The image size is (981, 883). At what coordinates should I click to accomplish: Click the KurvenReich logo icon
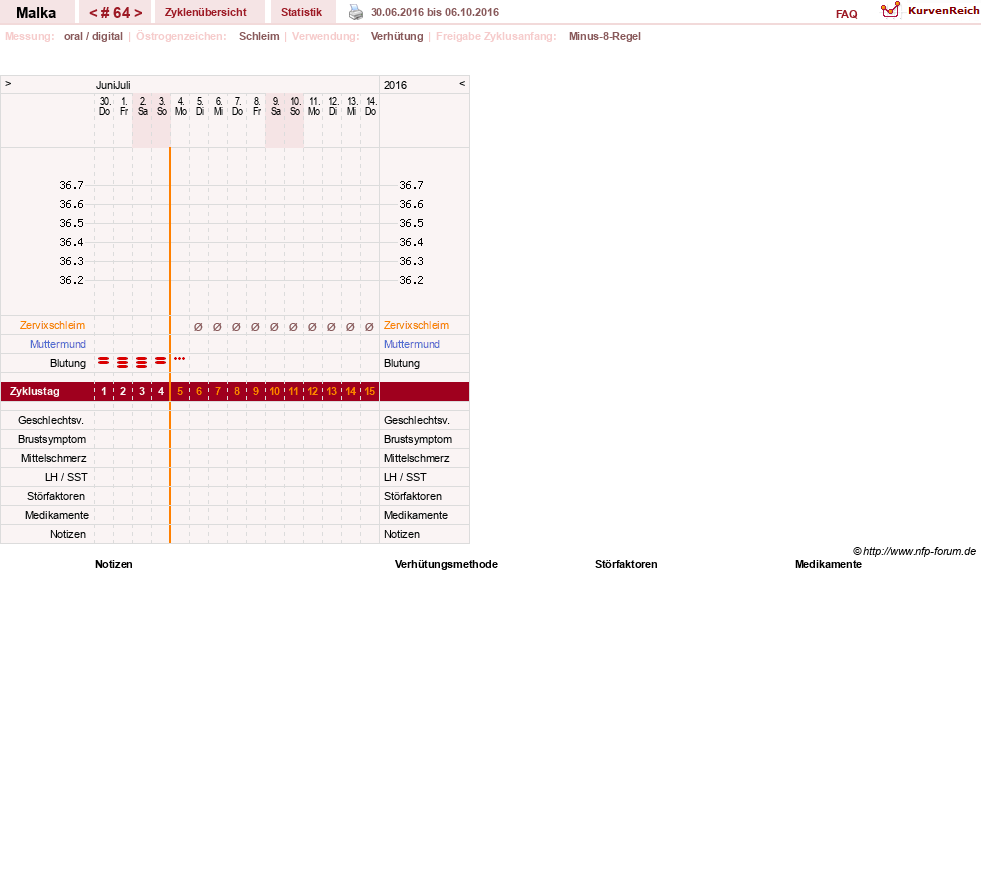(890, 10)
